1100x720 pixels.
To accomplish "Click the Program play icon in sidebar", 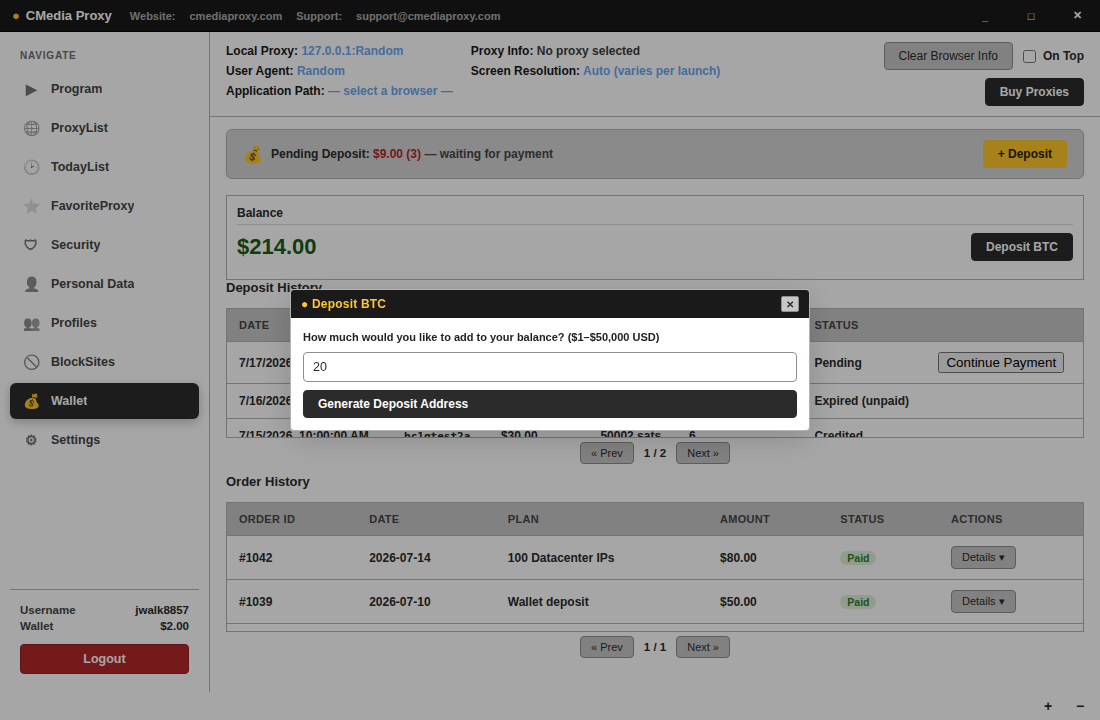I will [x=31, y=89].
